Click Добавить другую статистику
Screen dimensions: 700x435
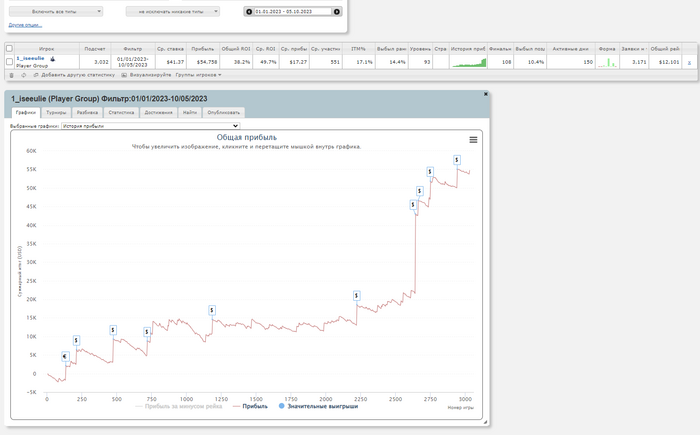pos(74,75)
